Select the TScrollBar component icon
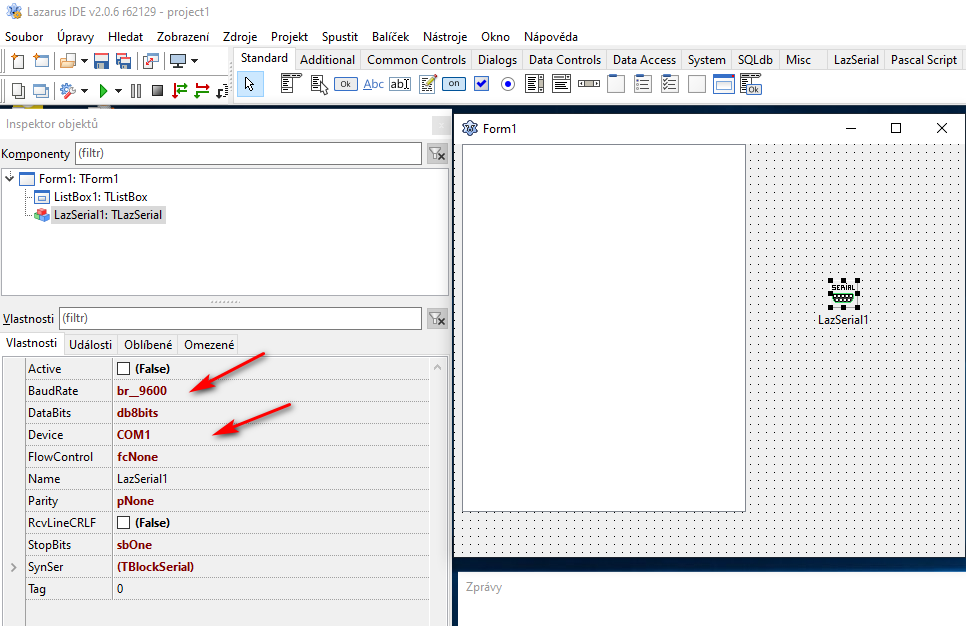Screen dimensions: 966x626 point(589,84)
